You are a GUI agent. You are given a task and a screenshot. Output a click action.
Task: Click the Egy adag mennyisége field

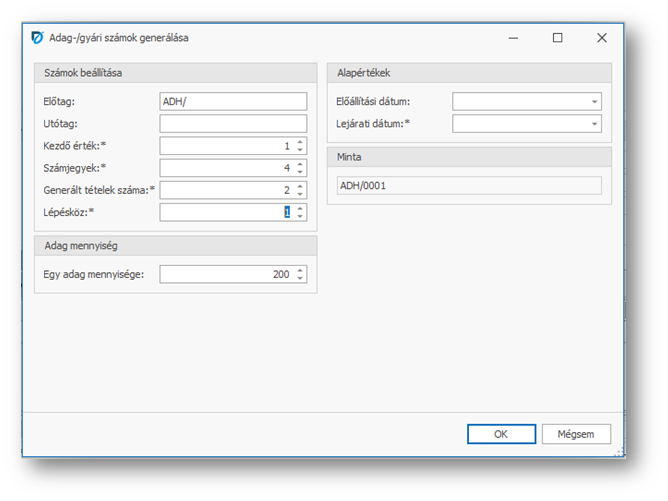[x=226, y=274]
